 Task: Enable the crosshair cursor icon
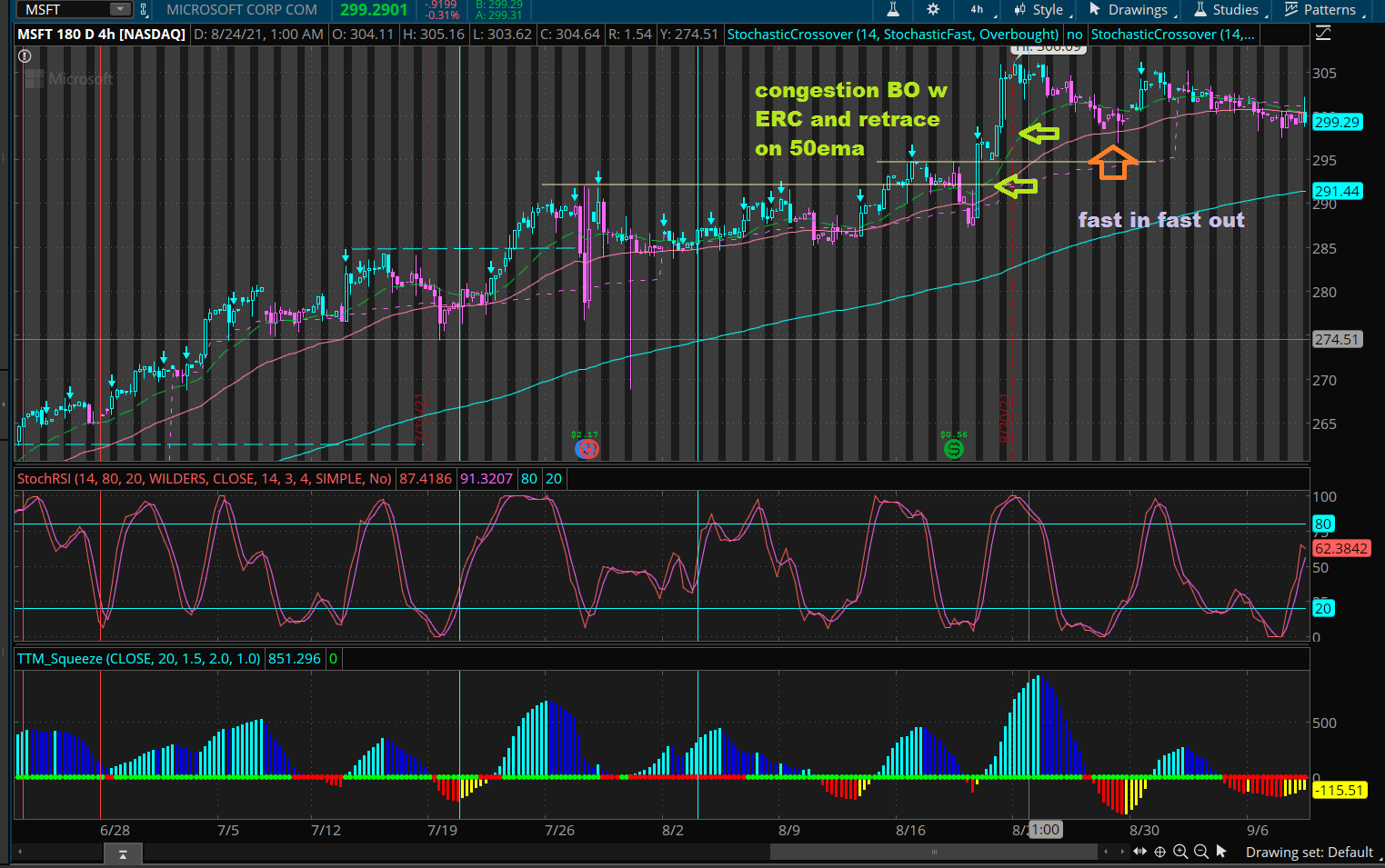pyautogui.click(x=1159, y=852)
